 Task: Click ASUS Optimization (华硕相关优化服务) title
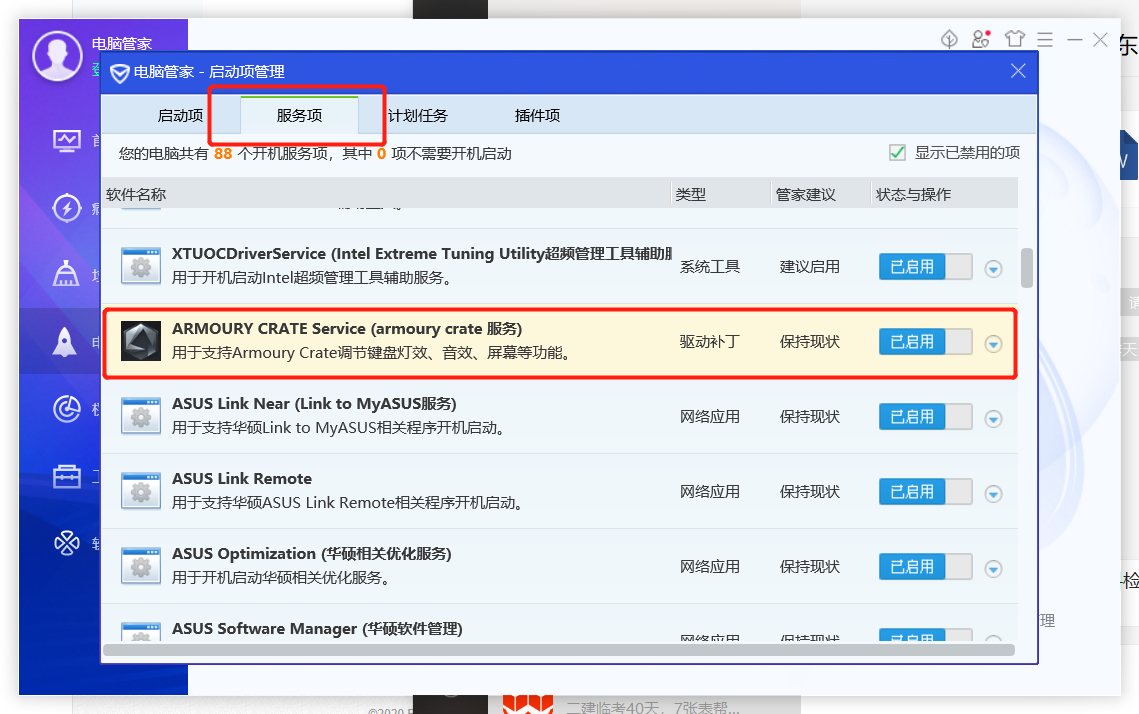(x=312, y=553)
